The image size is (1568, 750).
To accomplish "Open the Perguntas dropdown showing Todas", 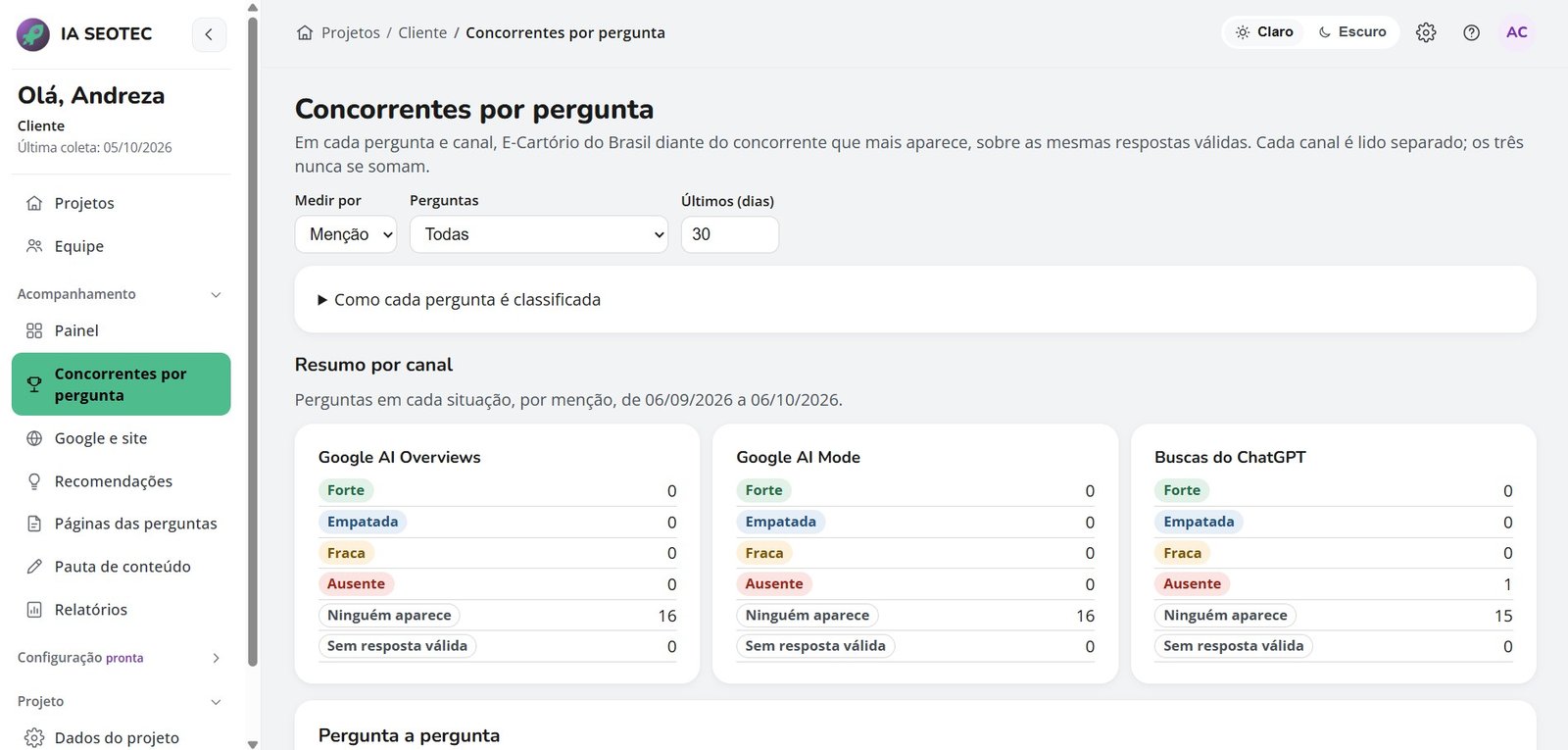I will (539, 234).
